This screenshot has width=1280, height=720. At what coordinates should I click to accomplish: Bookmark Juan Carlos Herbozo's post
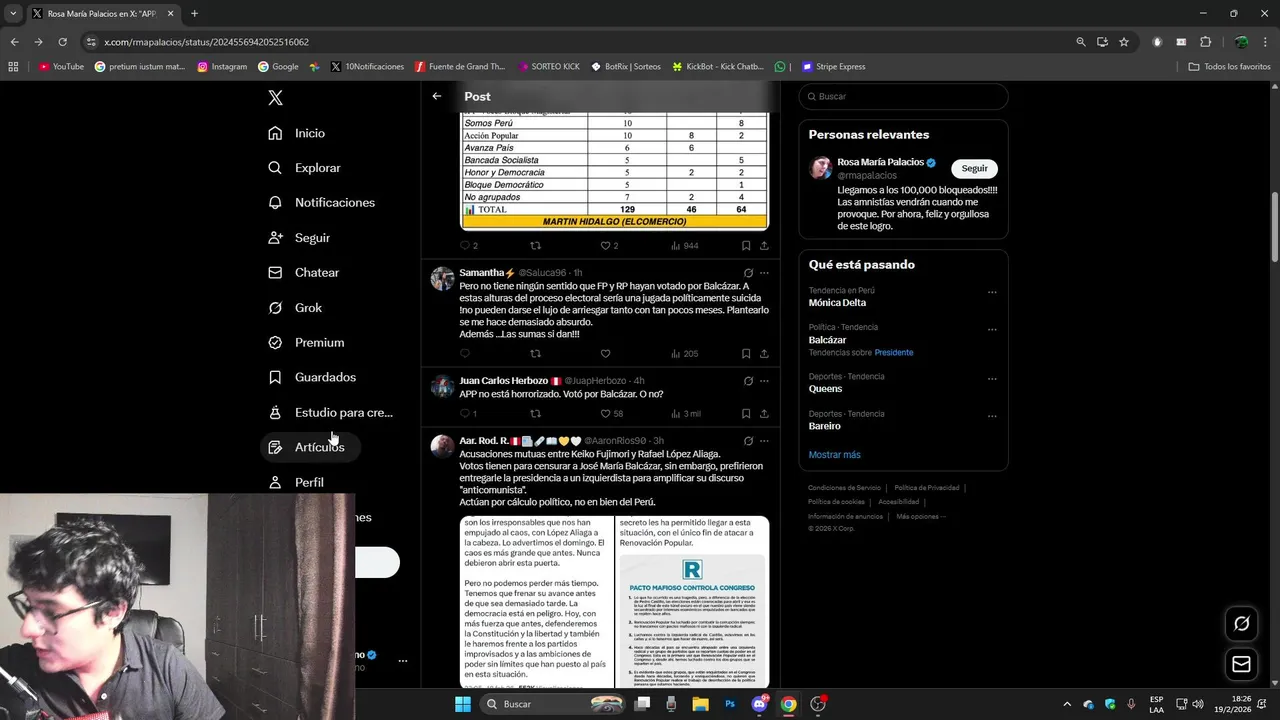point(746,413)
